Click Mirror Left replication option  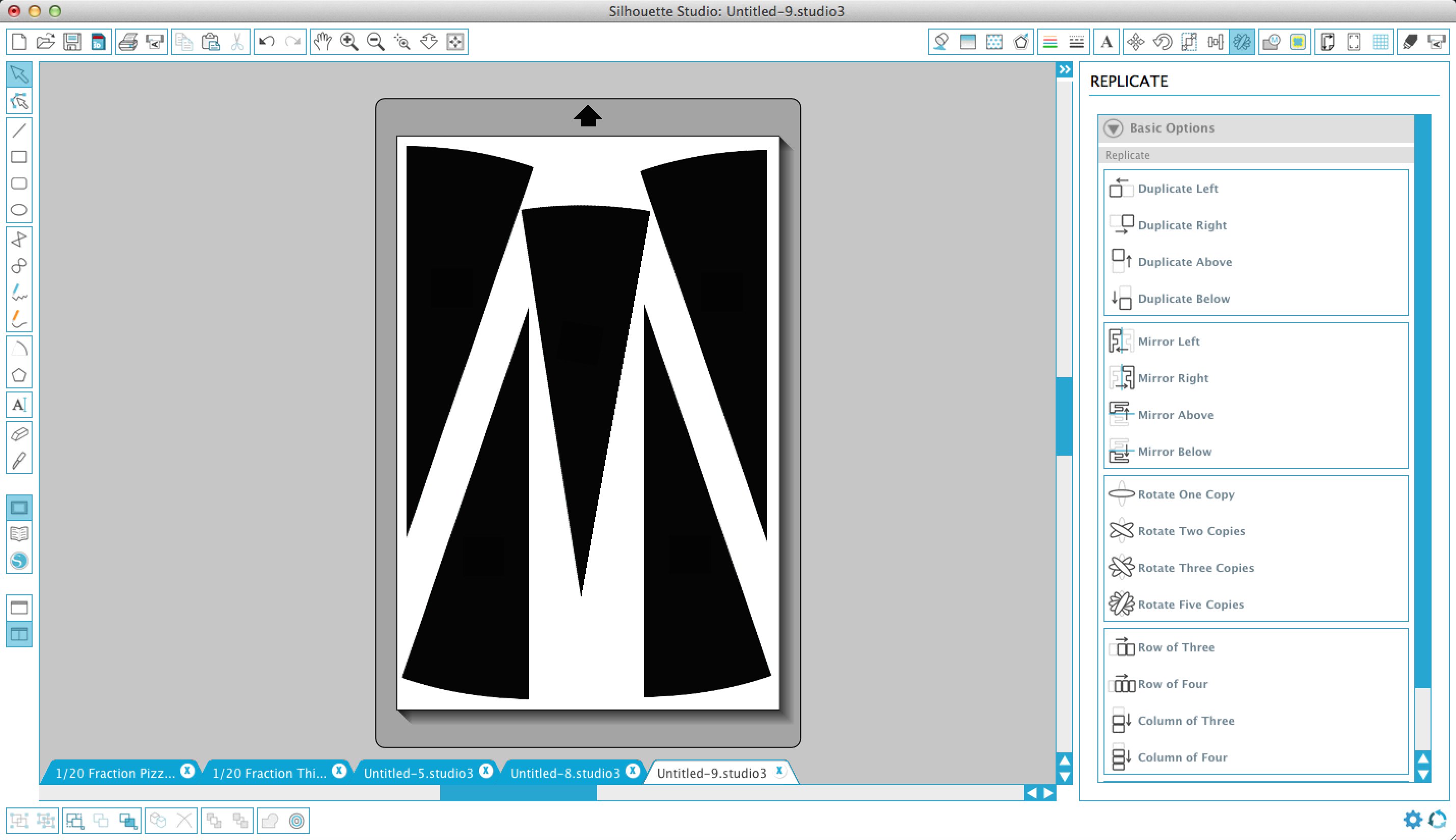[1168, 341]
